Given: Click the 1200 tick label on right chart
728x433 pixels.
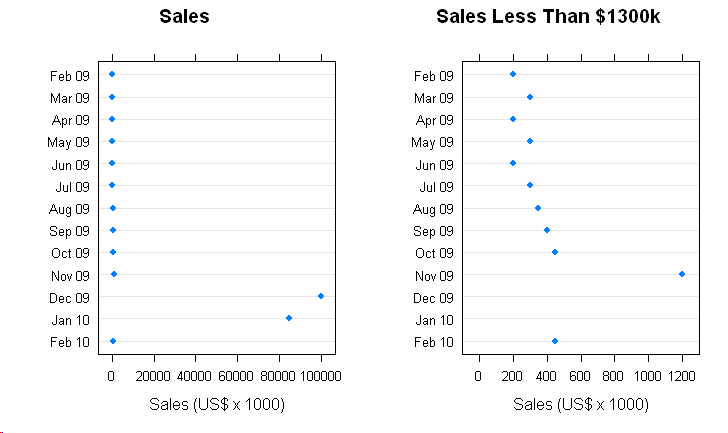Looking at the screenshot, I should click(682, 375).
